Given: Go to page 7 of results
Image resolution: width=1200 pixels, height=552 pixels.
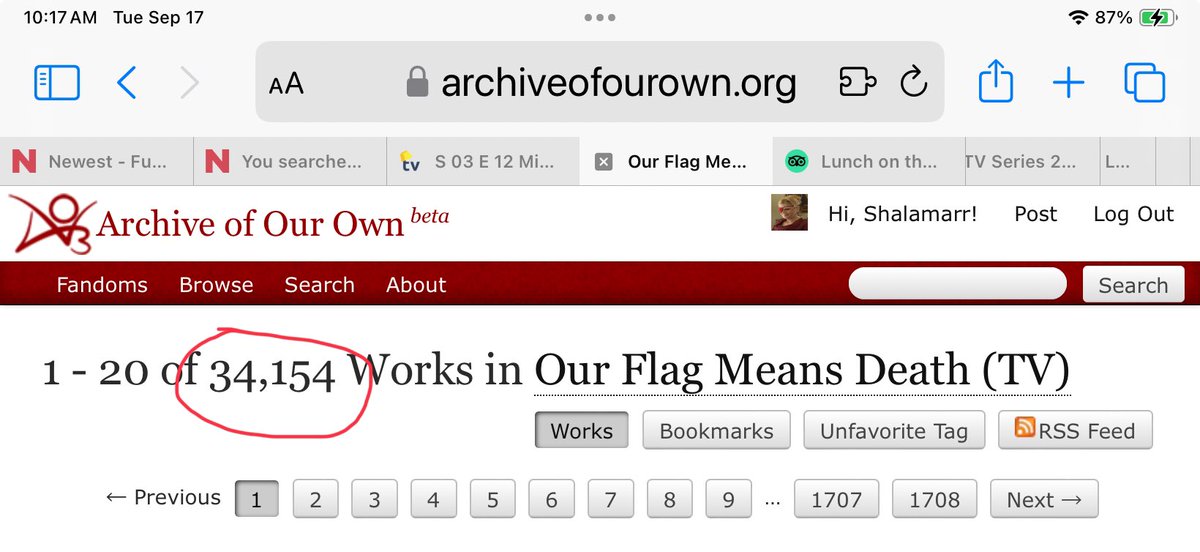Looking at the screenshot, I should (610, 499).
